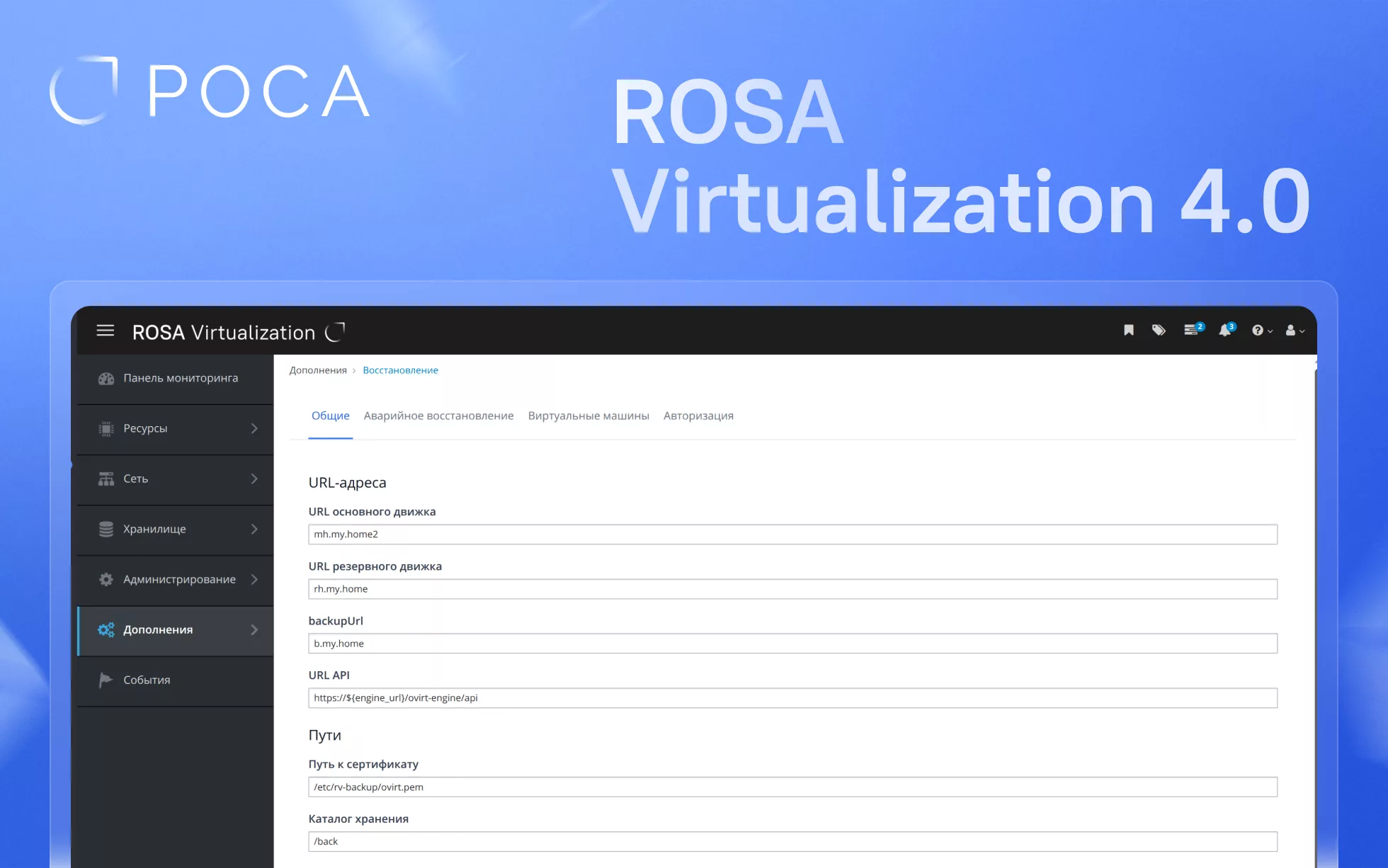This screenshot has width=1388, height=868.
Task: Switch to the Аварийное восстановление tab
Action: [x=438, y=416]
